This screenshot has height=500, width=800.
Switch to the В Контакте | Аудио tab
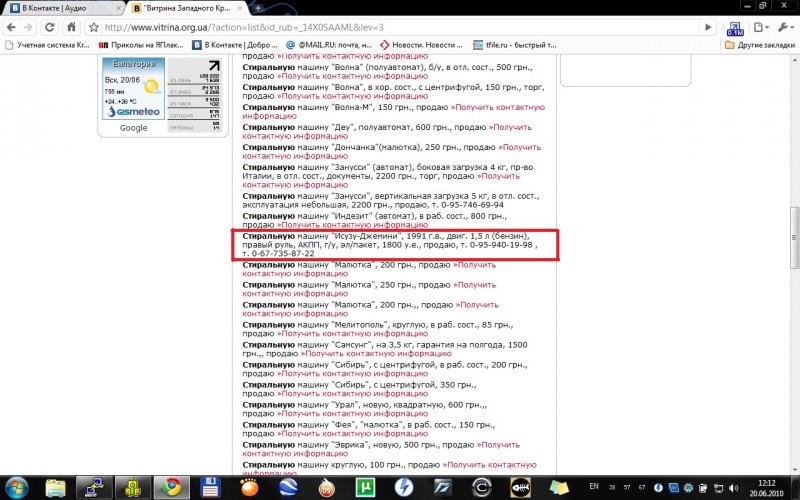tap(60, 8)
